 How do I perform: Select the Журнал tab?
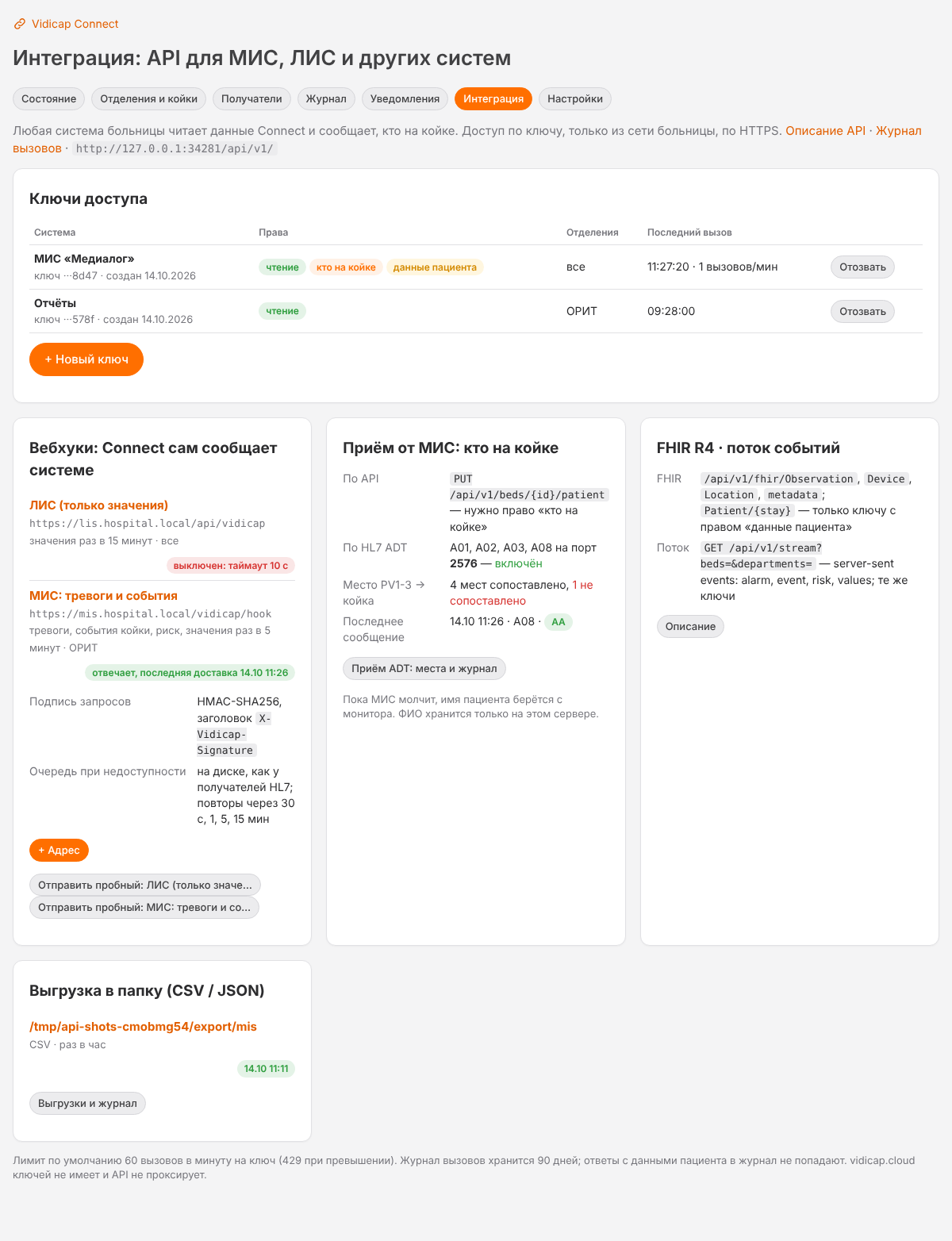tap(326, 98)
